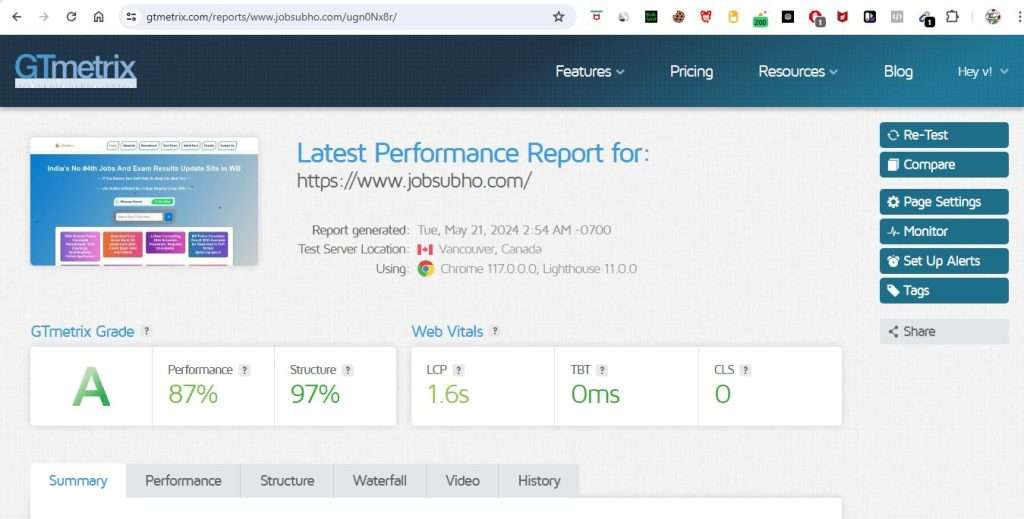Click the CLS value 0
This screenshot has width=1024, height=519.
coord(722,394)
